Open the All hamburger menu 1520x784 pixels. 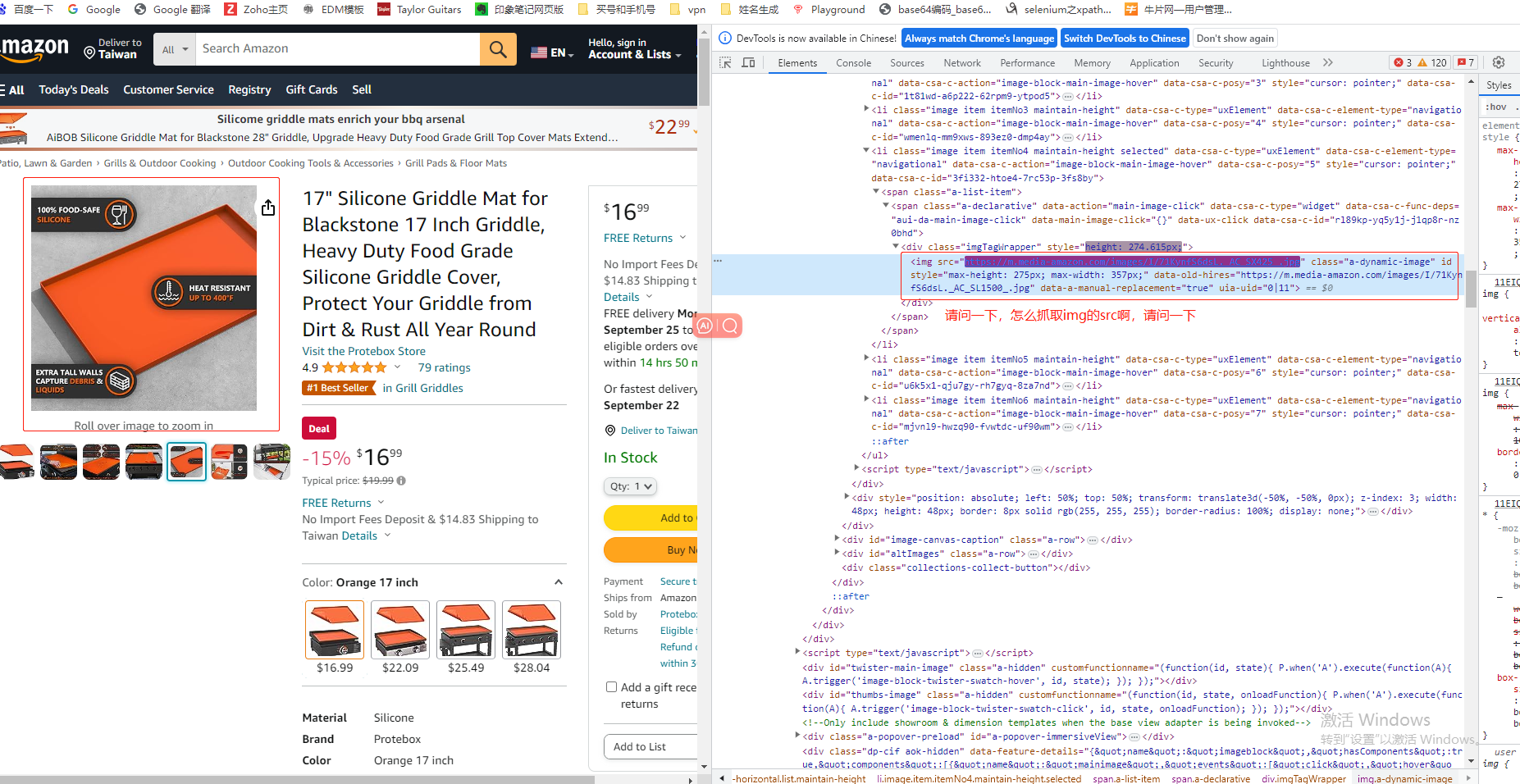12,89
